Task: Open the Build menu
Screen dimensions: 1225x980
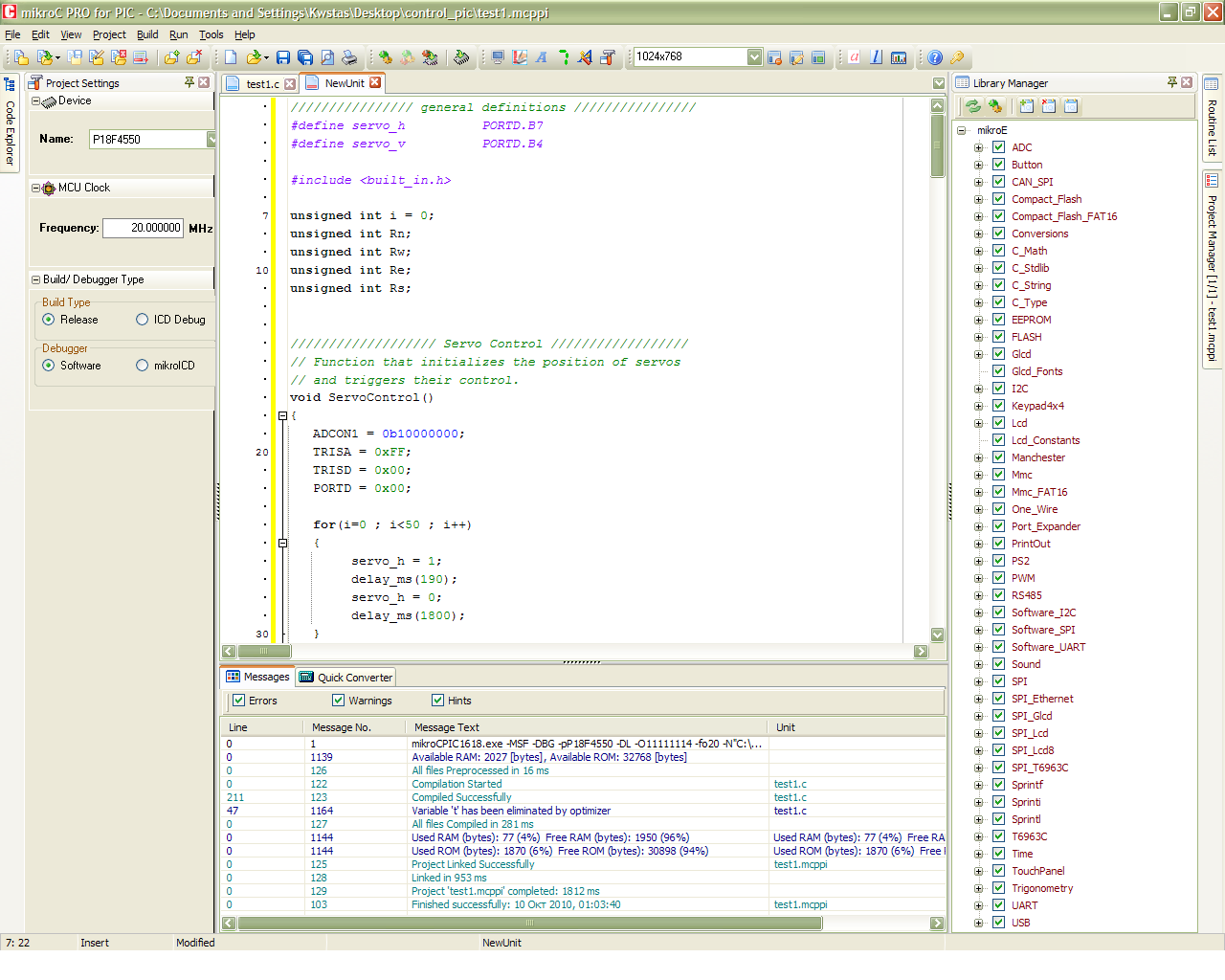Action: [x=147, y=34]
